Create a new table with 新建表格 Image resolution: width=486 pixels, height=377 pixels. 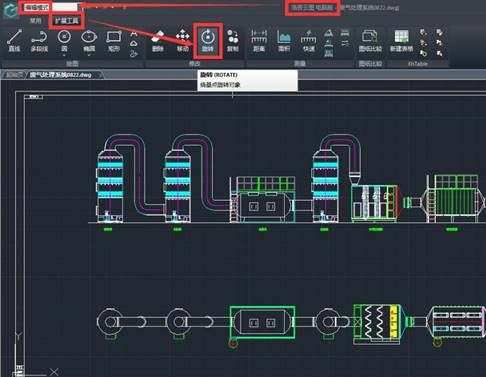tap(402, 41)
